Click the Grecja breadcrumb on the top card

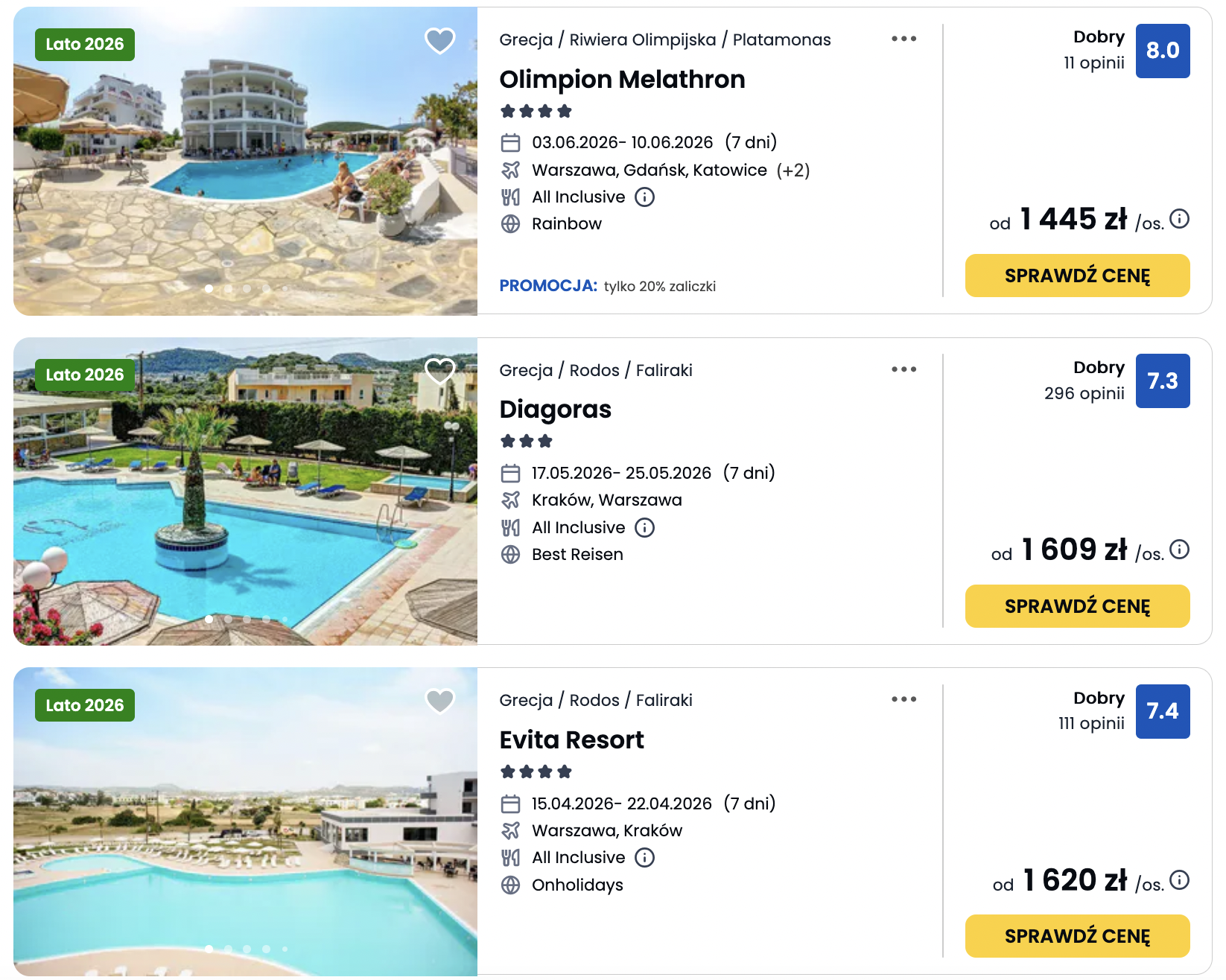click(x=527, y=39)
